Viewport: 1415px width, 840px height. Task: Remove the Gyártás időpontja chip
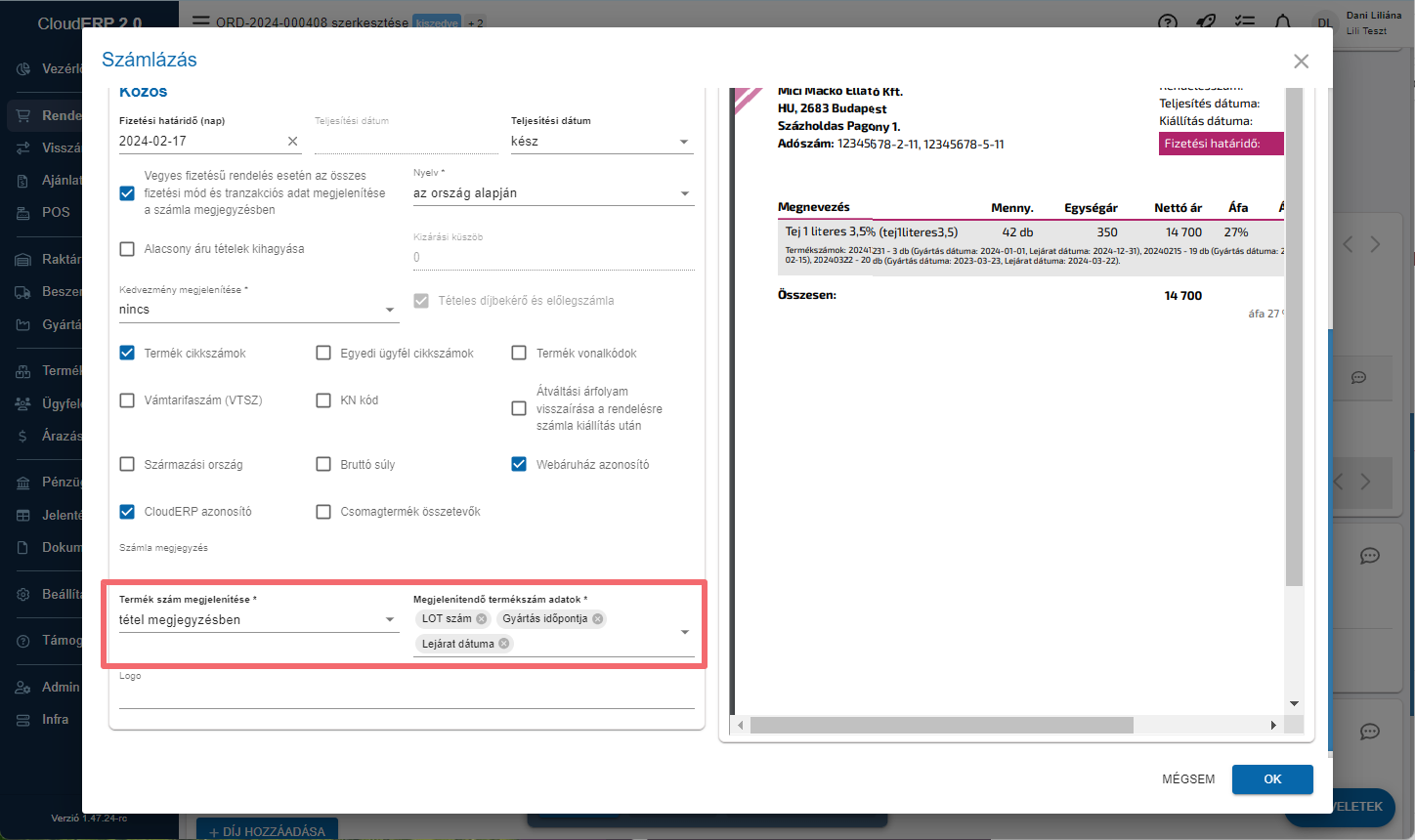coord(597,619)
